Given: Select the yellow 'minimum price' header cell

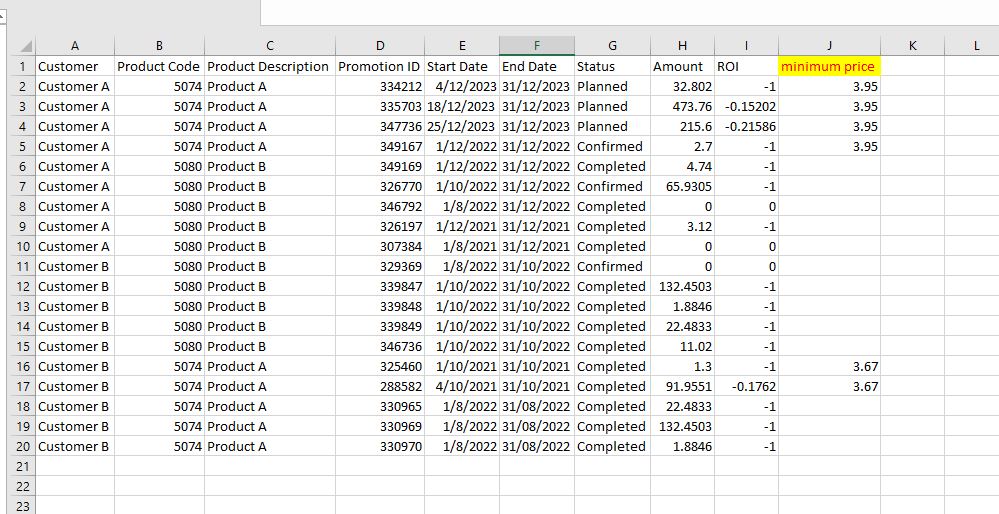Looking at the screenshot, I should pyautogui.click(x=828, y=66).
